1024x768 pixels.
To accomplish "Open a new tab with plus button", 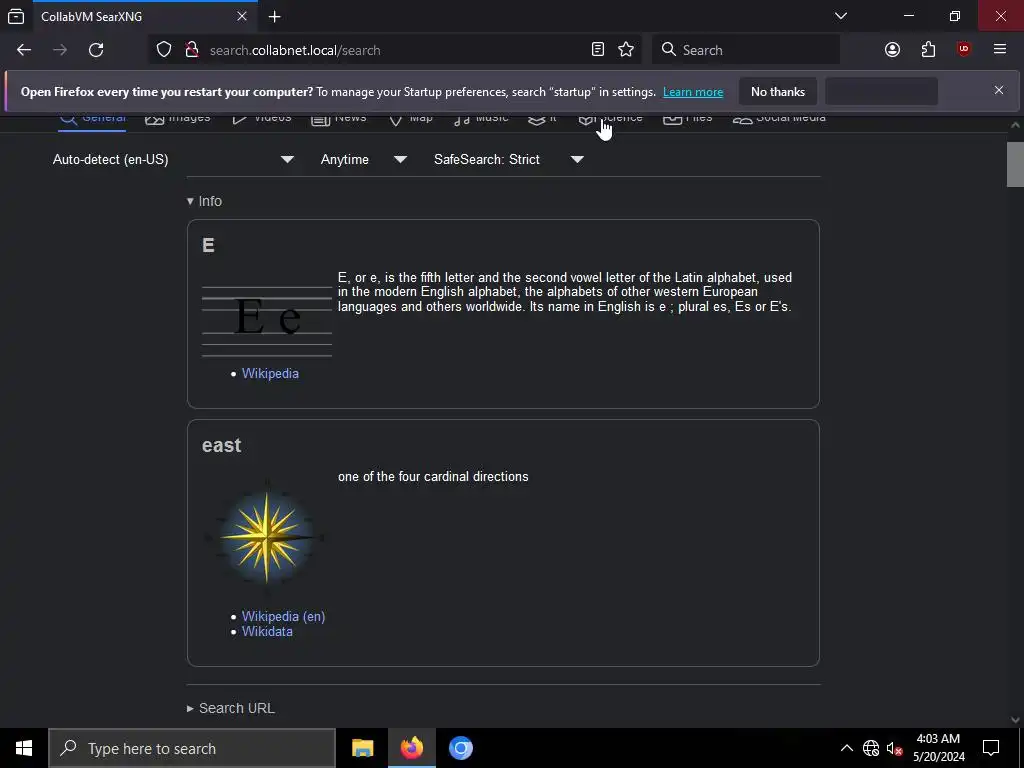I will pyautogui.click(x=275, y=16).
